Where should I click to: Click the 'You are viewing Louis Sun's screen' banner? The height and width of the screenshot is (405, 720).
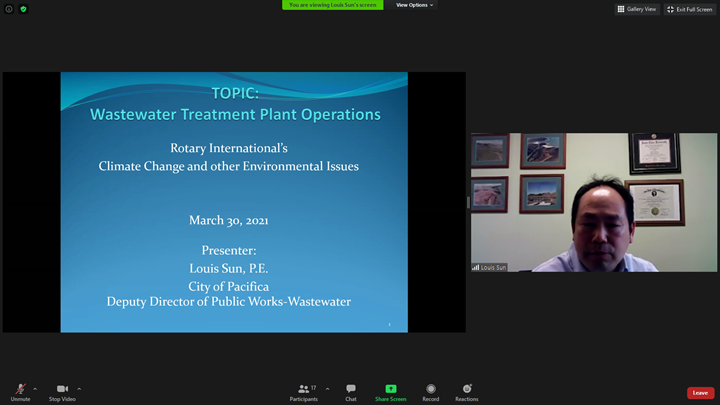click(x=332, y=5)
